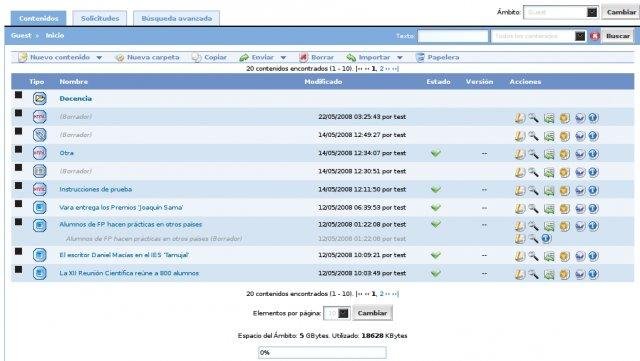Check the box for Vara entrega los Premios
Viewport: 640px width, 361px height.
click(x=18, y=203)
